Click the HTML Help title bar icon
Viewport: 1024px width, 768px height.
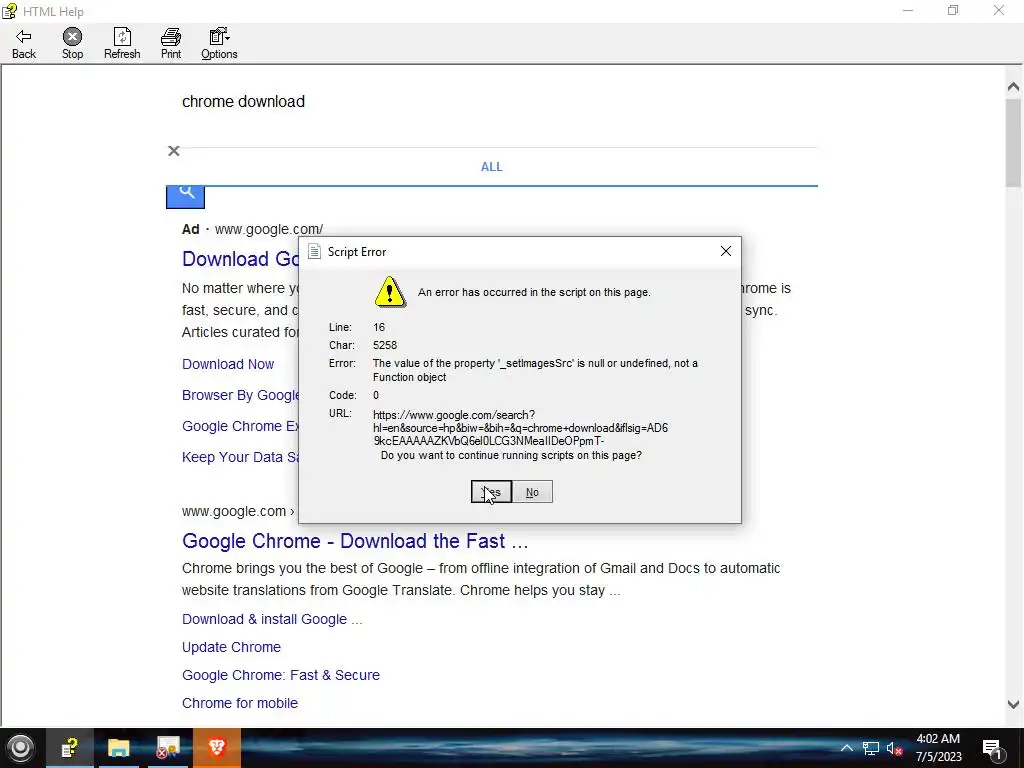tap(9, 11)
